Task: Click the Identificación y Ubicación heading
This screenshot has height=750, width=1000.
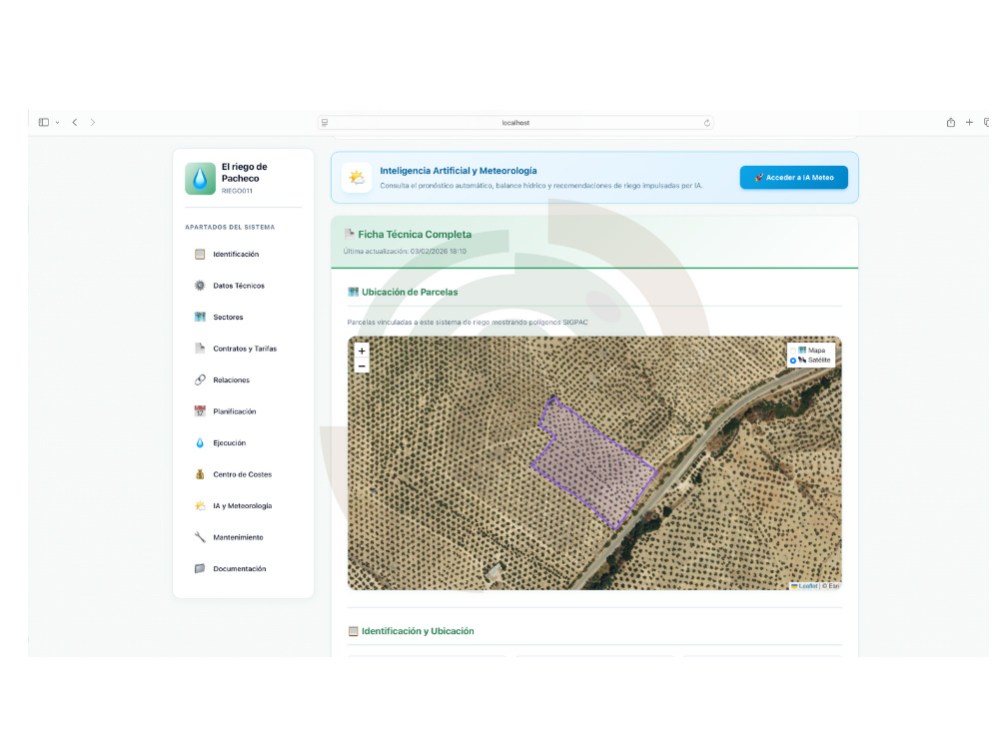Action: click(x=418, y=631)
